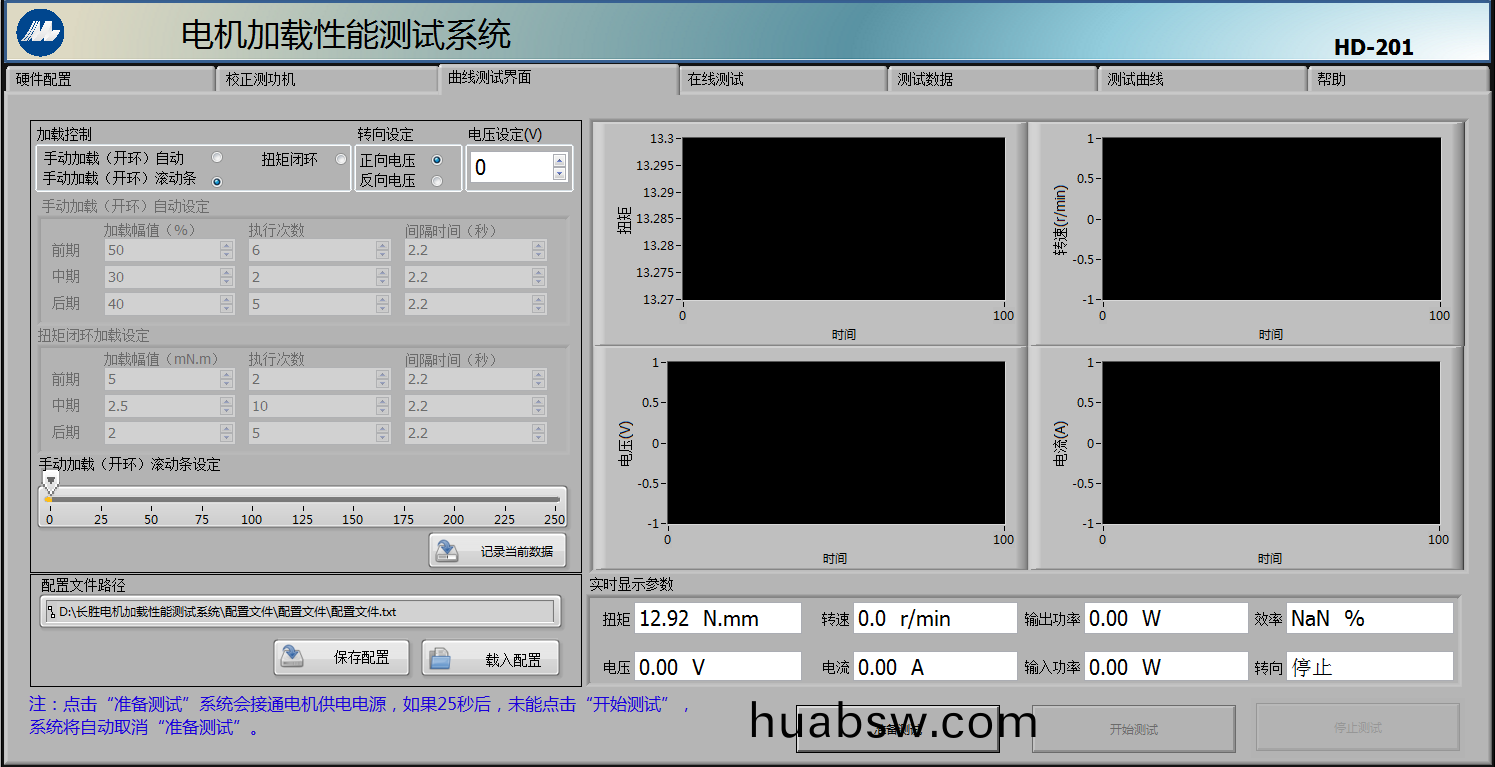
Task: Switch to the 硬件配置 tab
Action: point(108,80)
